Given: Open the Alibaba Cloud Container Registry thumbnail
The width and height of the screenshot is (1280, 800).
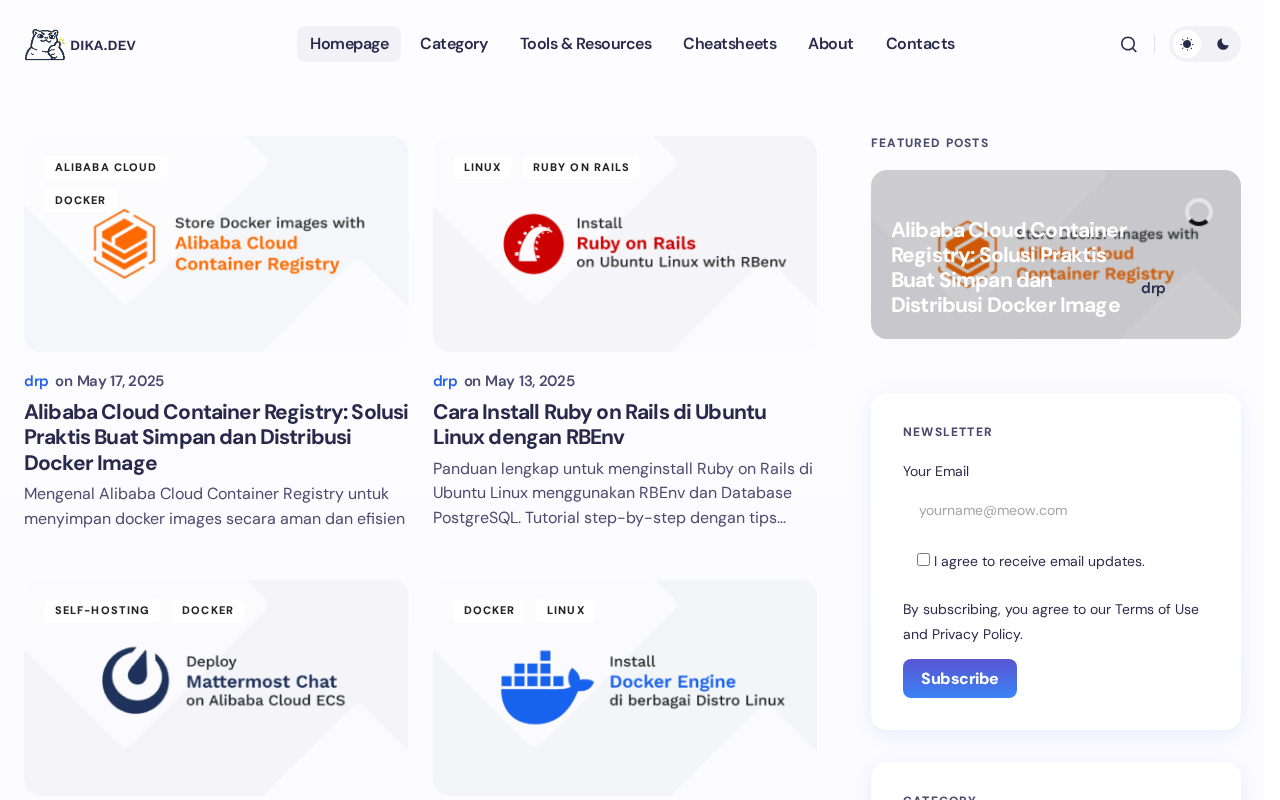Looking at the screenshot, I should (216, 244).
